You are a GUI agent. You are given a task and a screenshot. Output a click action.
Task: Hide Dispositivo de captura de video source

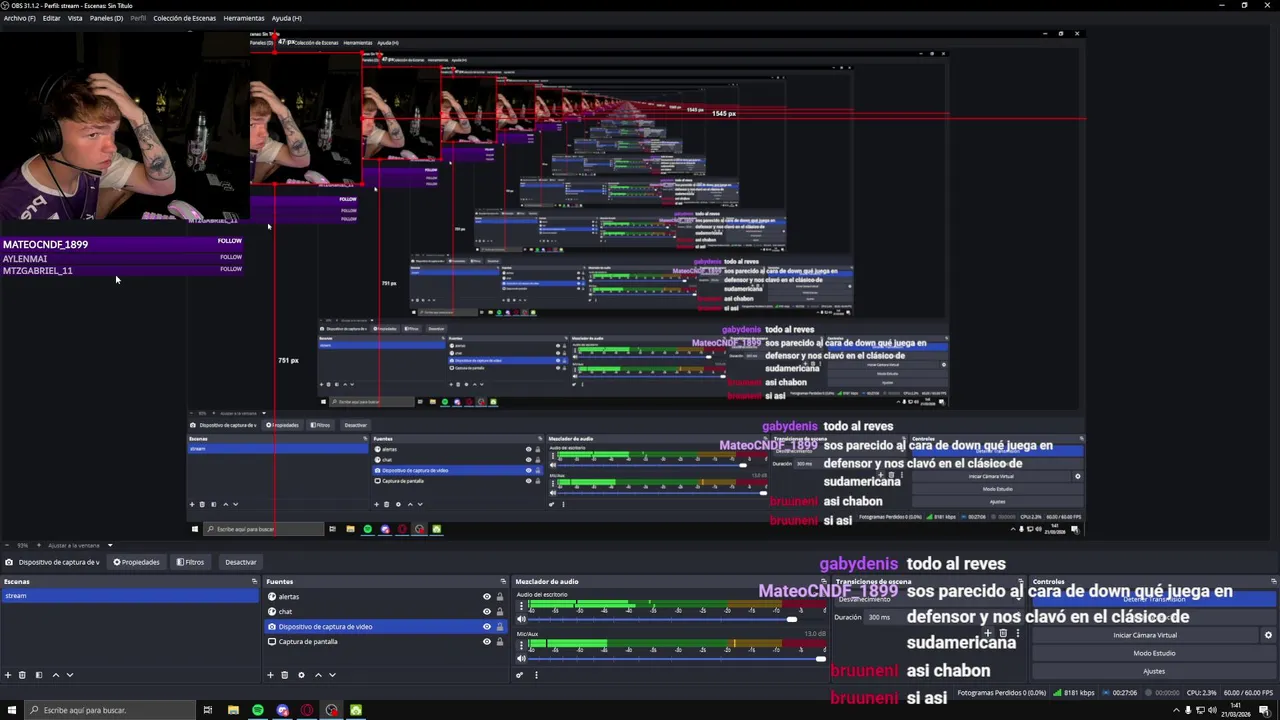(487, 627)
